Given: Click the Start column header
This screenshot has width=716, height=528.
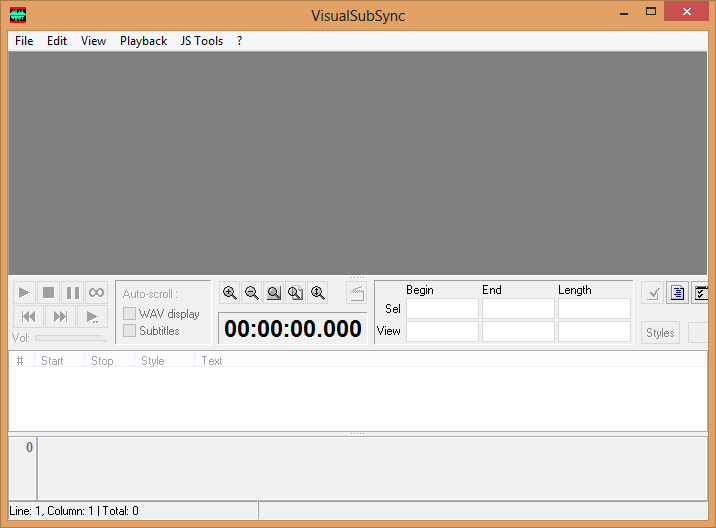Looking at the screenshot, I should pos(59,360).
